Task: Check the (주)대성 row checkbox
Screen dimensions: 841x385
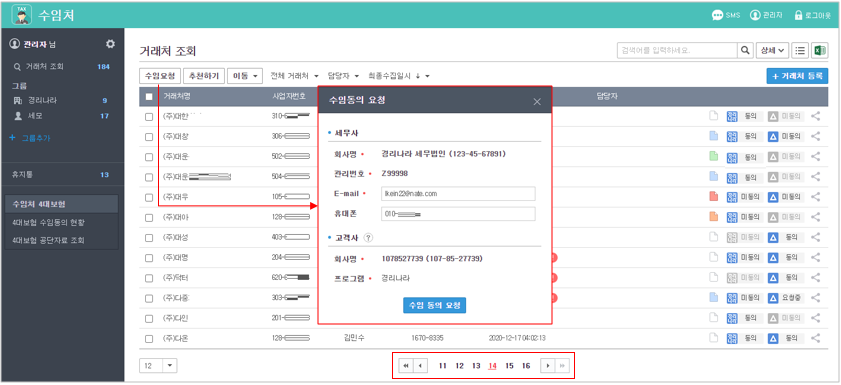Action: pyautogui.click(x=149, y=238)
